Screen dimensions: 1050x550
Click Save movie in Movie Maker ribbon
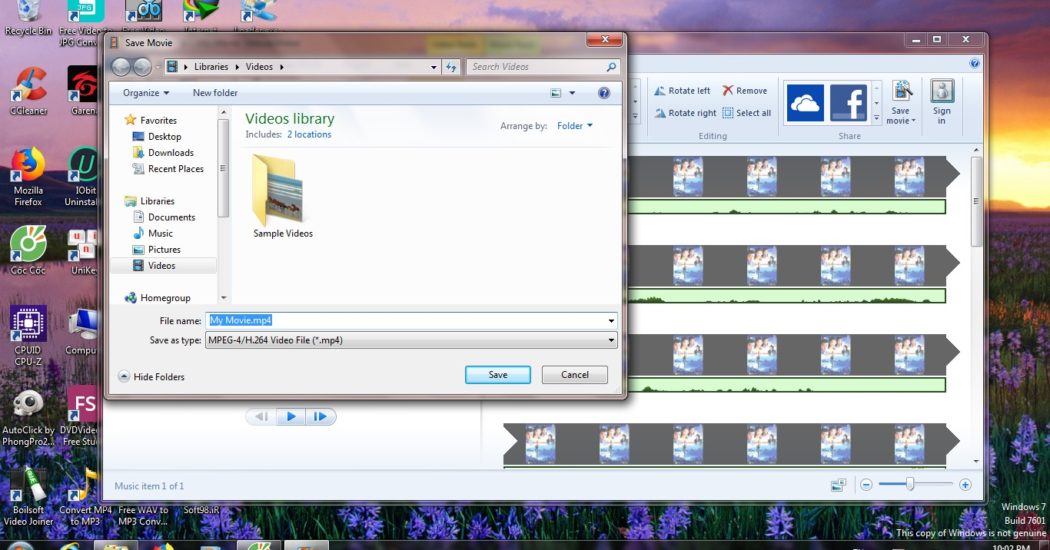coord(901,102)
